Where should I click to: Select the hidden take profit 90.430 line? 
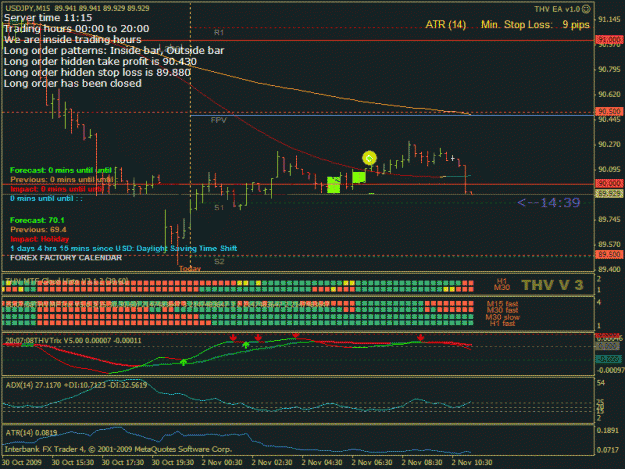(100, 61)
